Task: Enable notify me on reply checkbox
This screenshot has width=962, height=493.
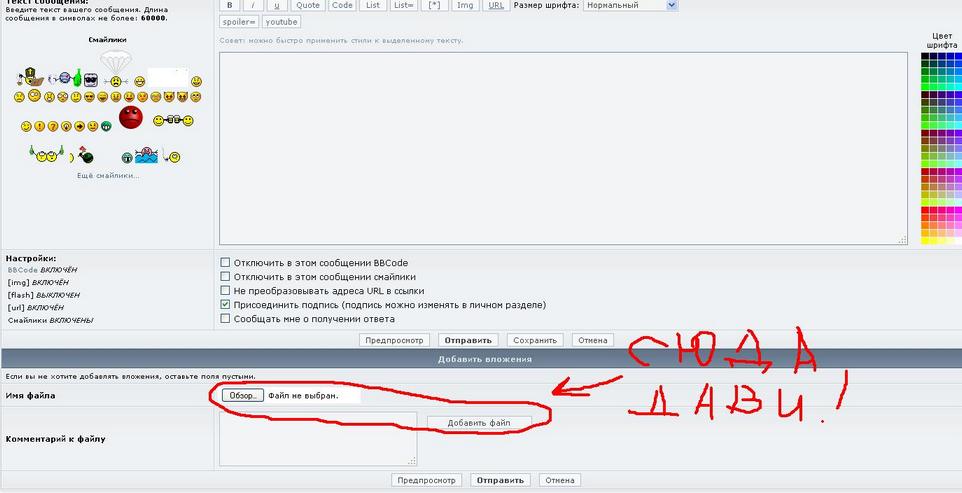Action: click(225, 319)
